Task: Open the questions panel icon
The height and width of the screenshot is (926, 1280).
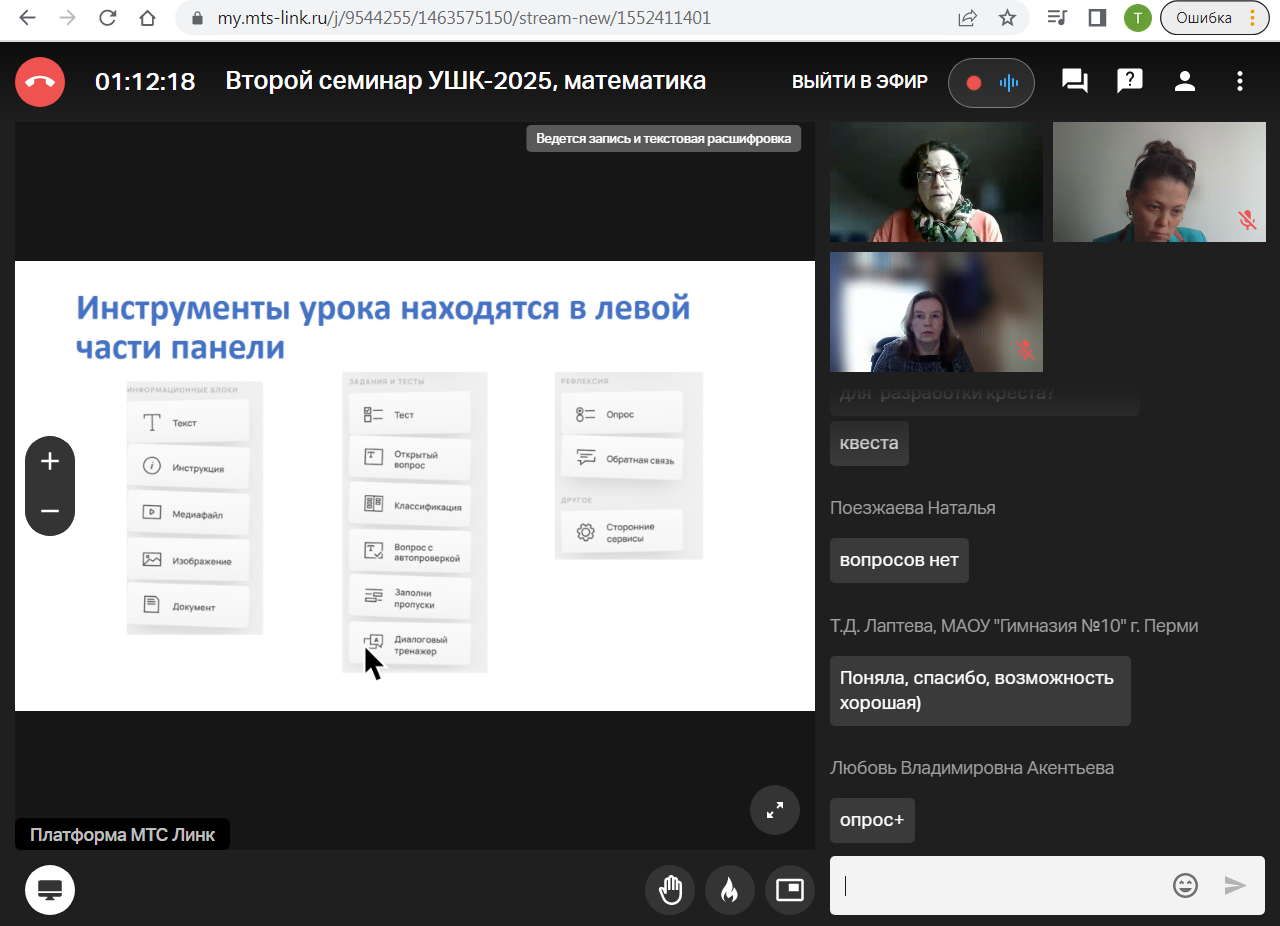Action: [x=1129, y=82]
